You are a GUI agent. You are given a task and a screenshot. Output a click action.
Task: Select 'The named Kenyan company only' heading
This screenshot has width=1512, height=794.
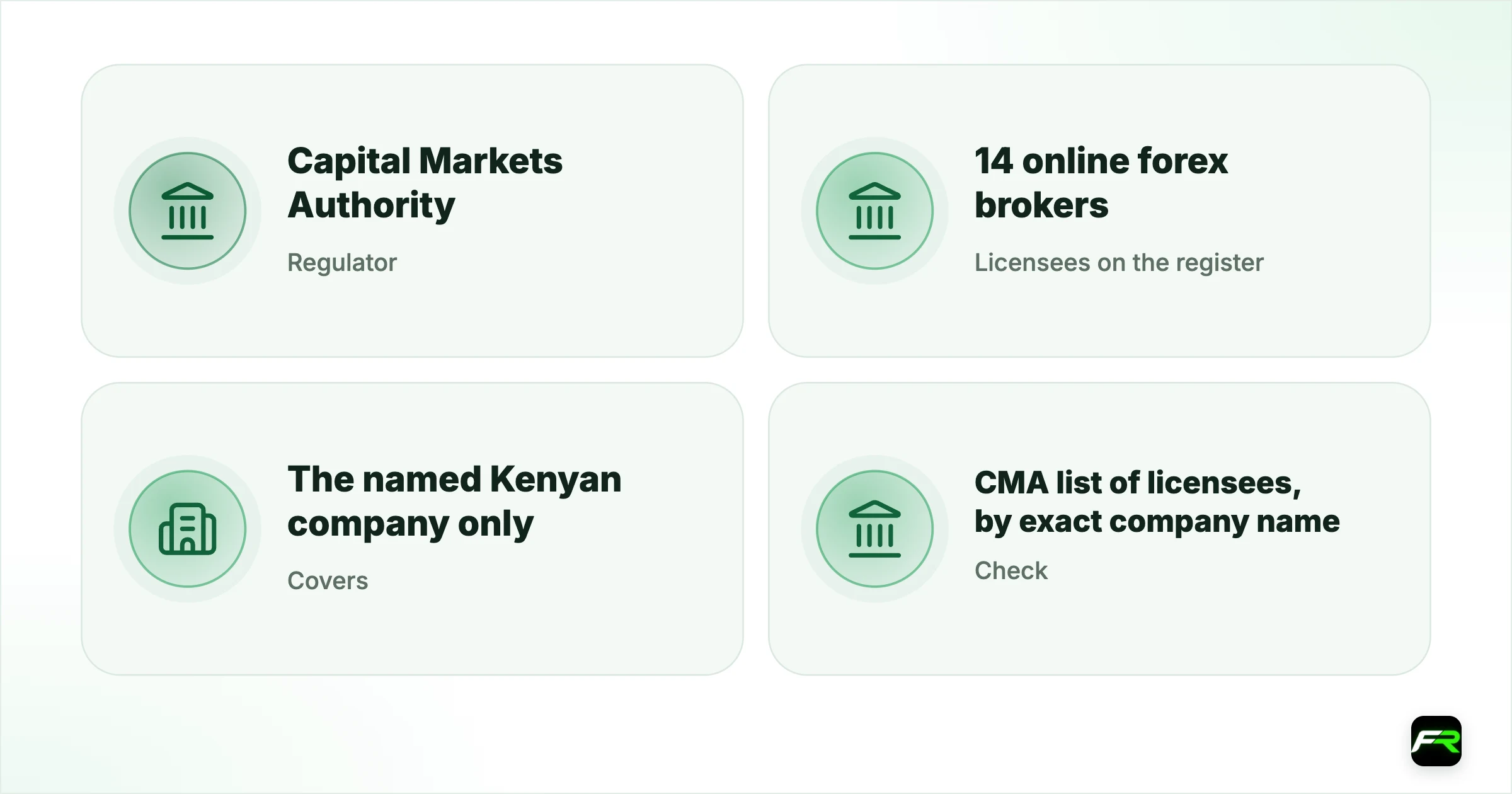tap(454, 502)
